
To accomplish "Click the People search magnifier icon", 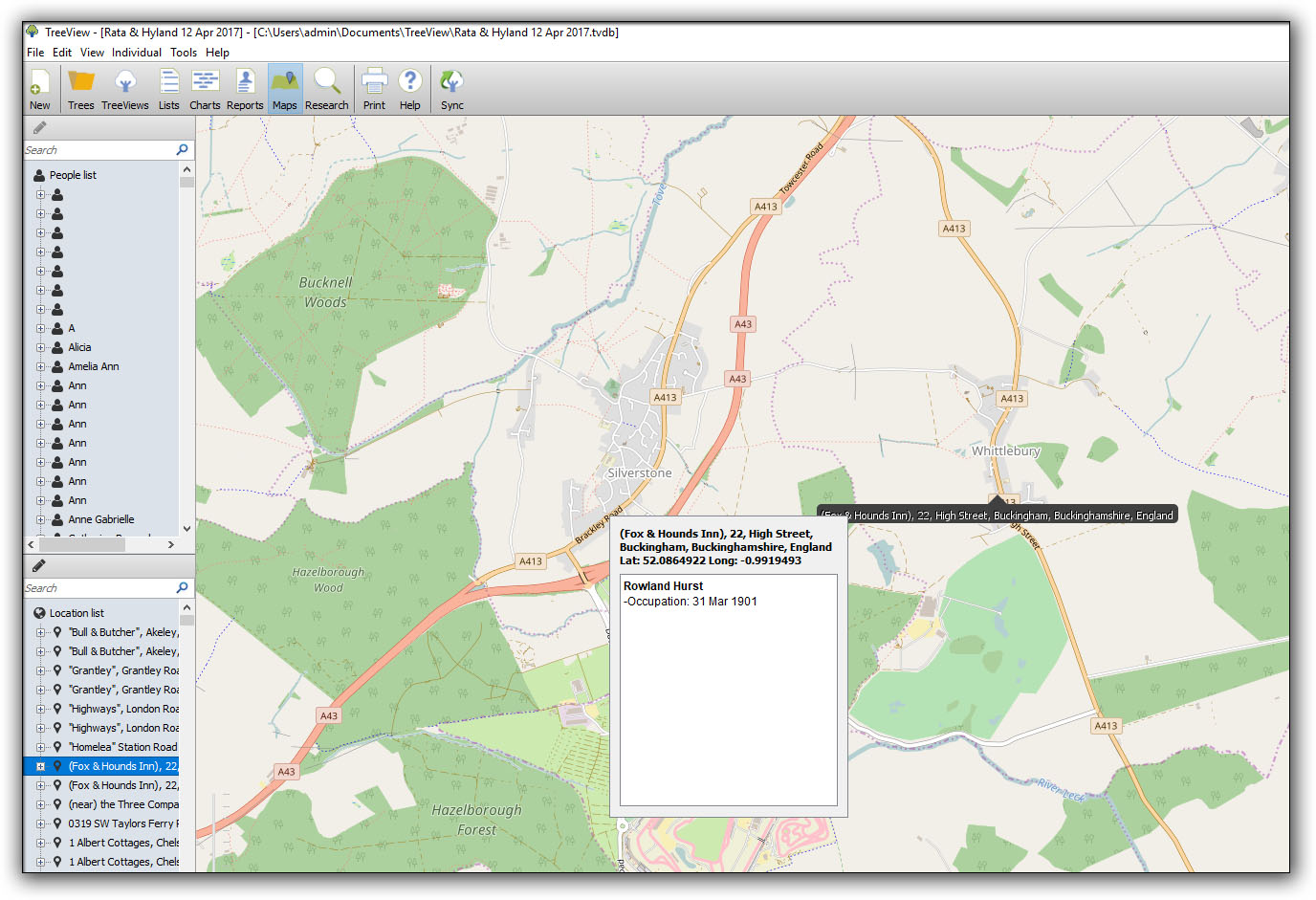I will 183,150.
